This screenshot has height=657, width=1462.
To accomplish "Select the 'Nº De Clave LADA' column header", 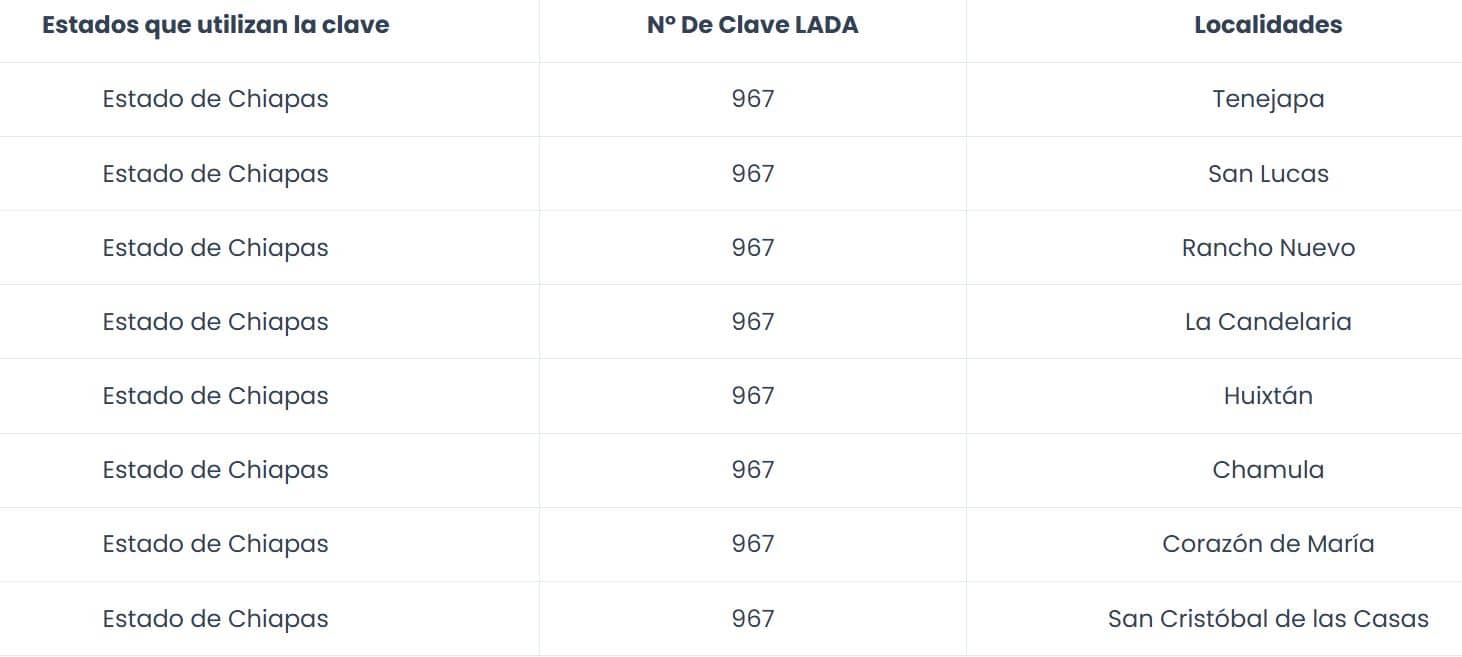I will point(753,26).
